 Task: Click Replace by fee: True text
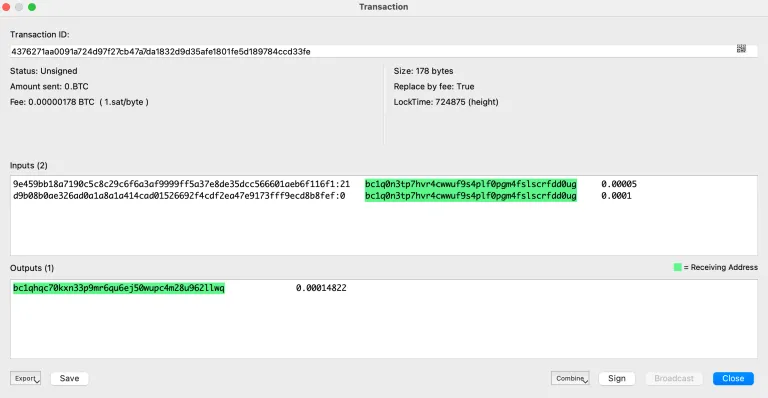[x=434, y=87]
